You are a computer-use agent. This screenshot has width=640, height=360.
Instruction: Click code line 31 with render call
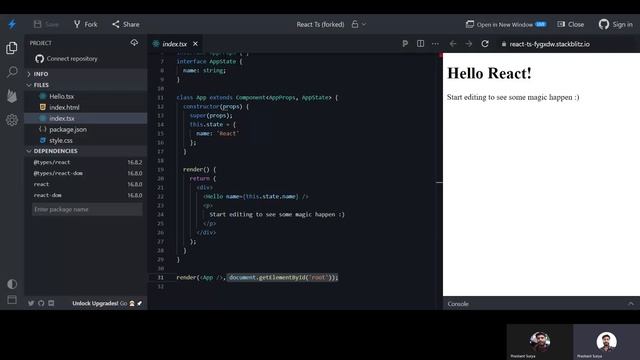coord(257,278)
